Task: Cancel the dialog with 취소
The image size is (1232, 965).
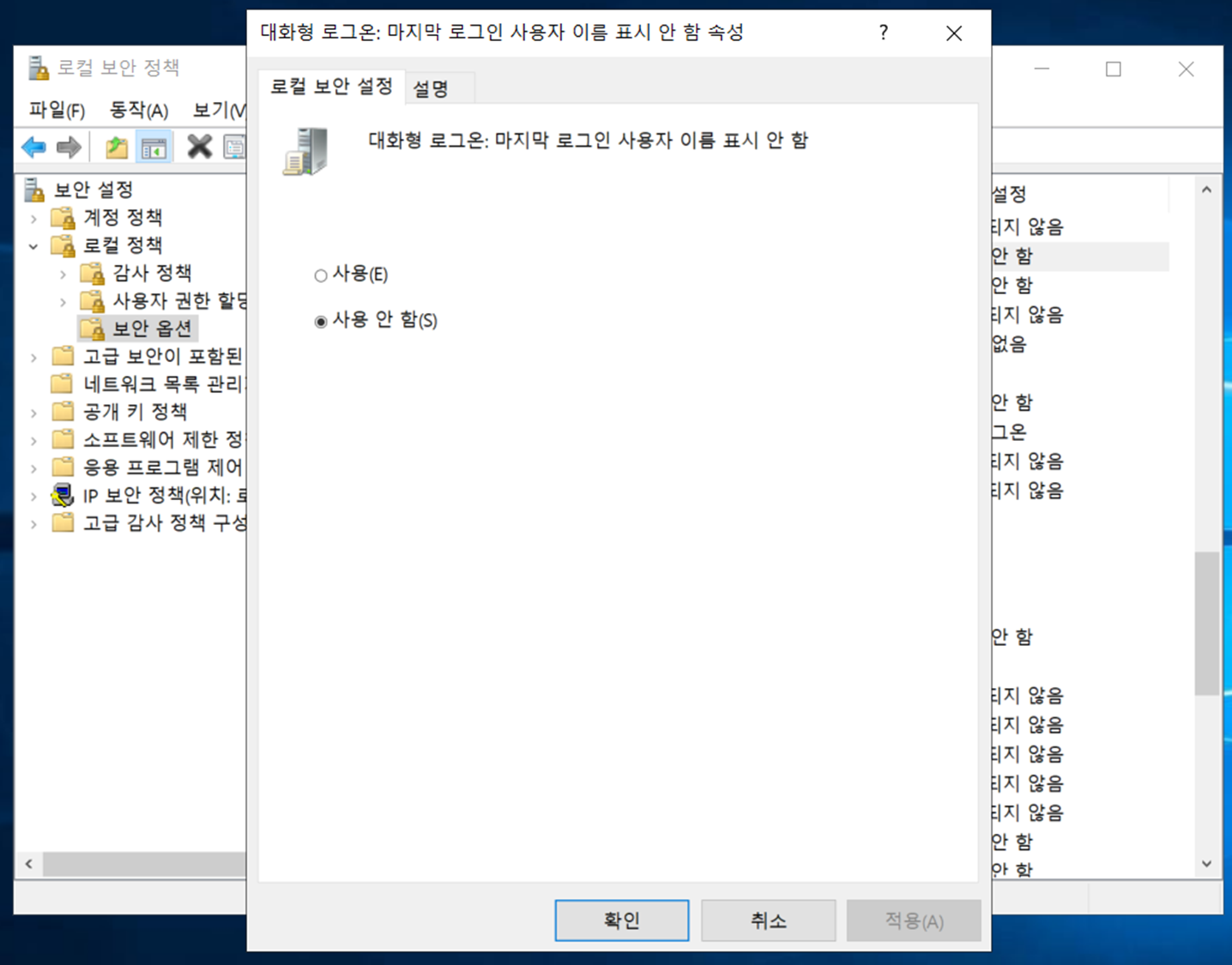Action: tap(768, 920)
